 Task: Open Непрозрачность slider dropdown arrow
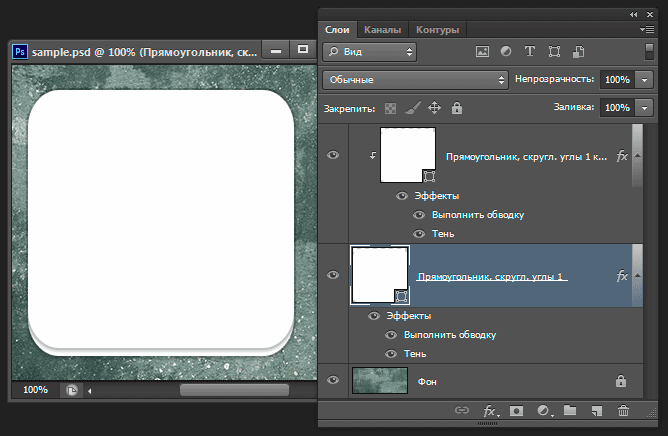[x=644, y=80]
